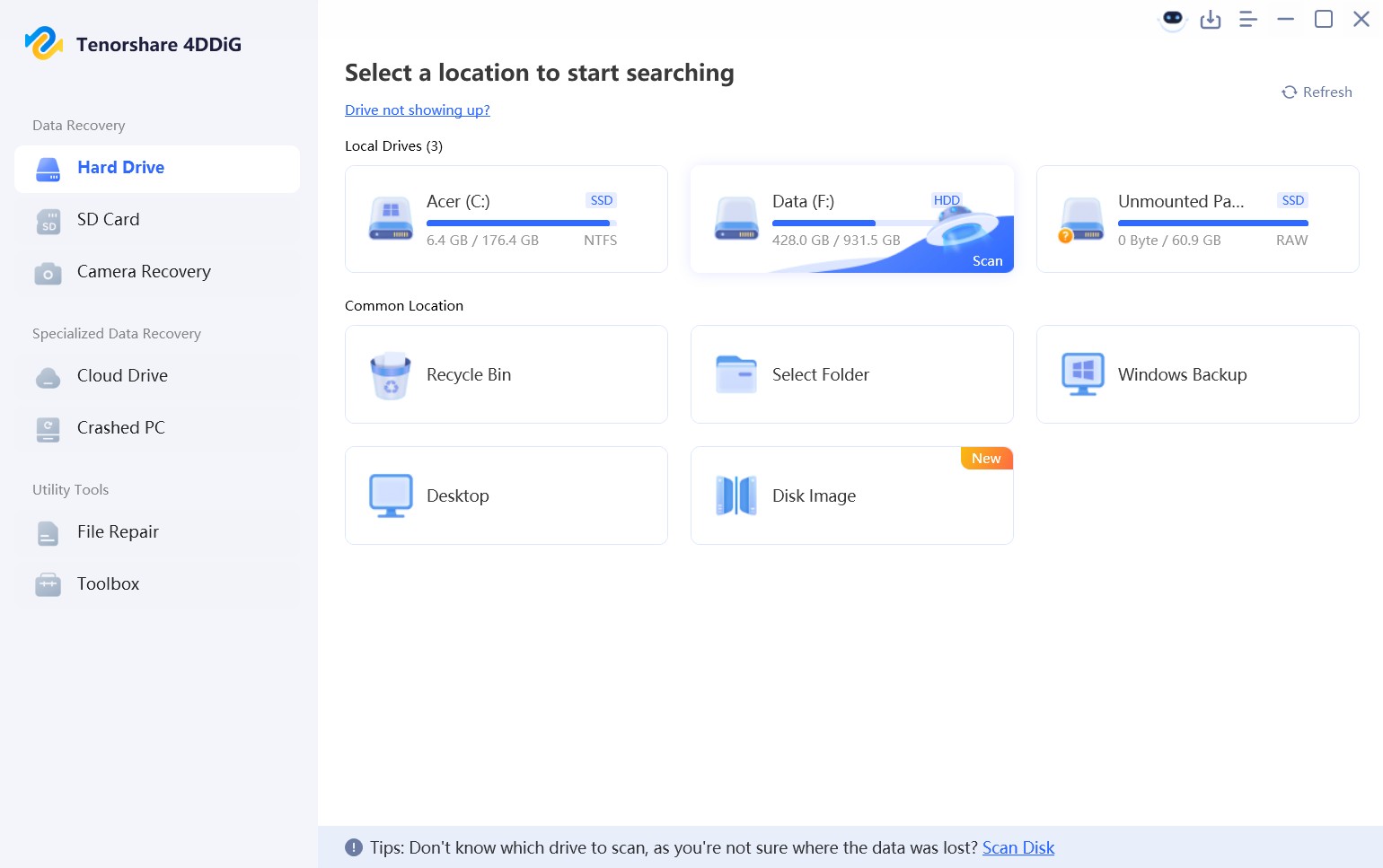Click the chatbot assistant icon
Viewport: 1383px width, 868px height.
click(1173, 19)
